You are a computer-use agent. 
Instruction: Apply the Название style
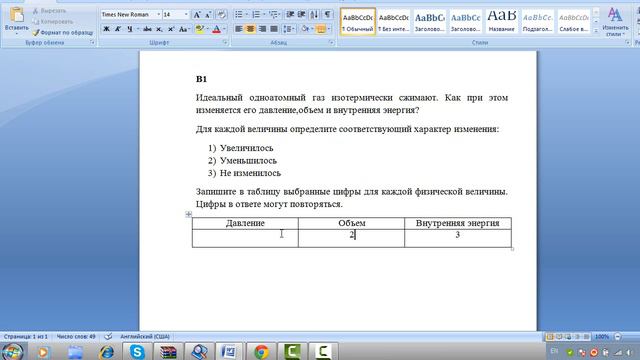(x=501, y=22)
